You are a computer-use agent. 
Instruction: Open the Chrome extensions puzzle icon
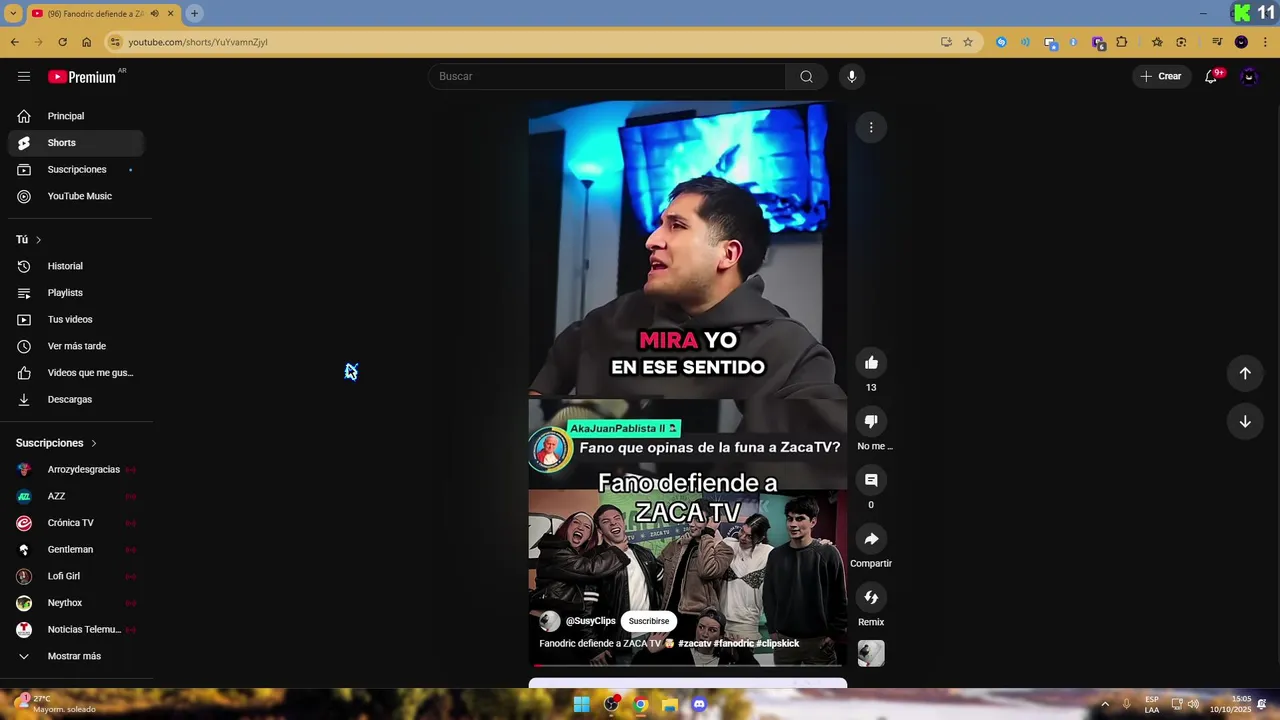click(x=1122, y=42)
